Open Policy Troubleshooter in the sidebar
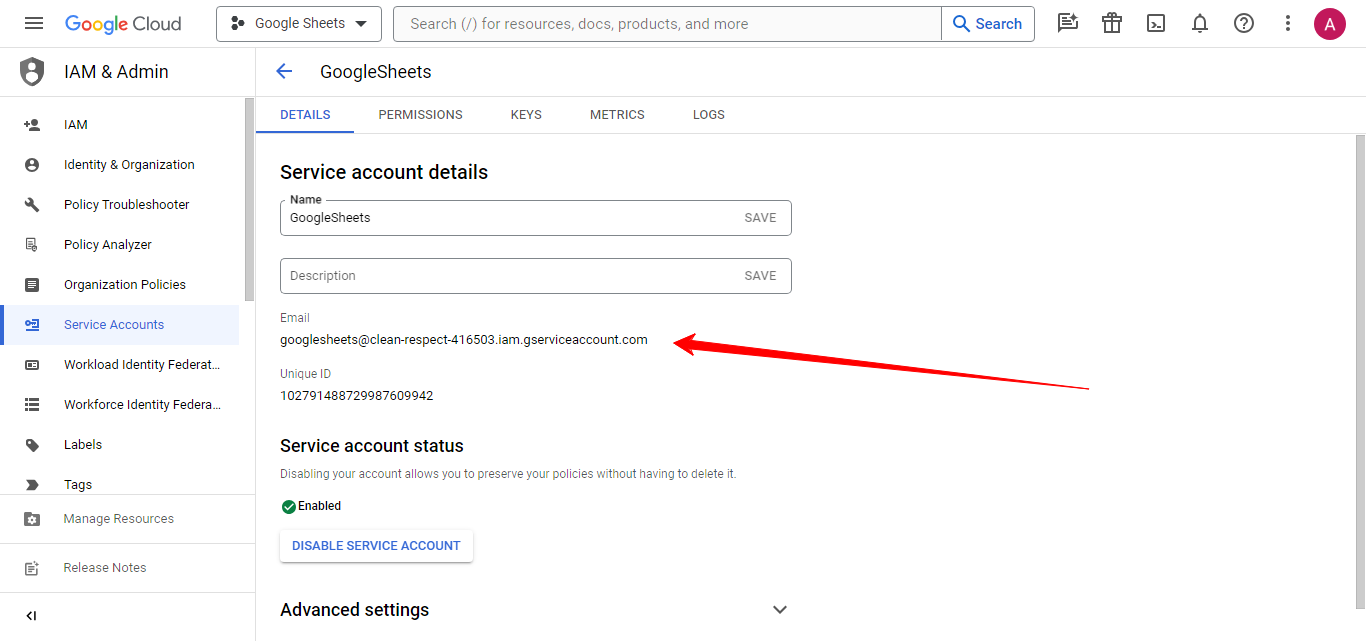Screen dimensions: 1366x641 point(126,205)
